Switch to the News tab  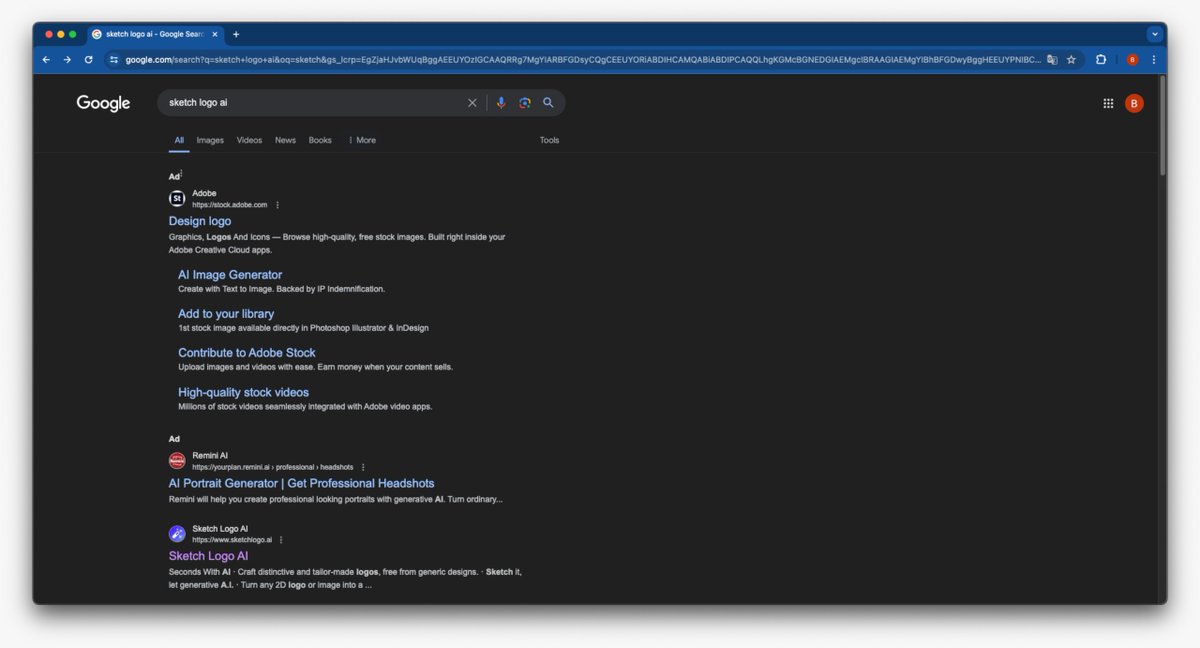285,140
